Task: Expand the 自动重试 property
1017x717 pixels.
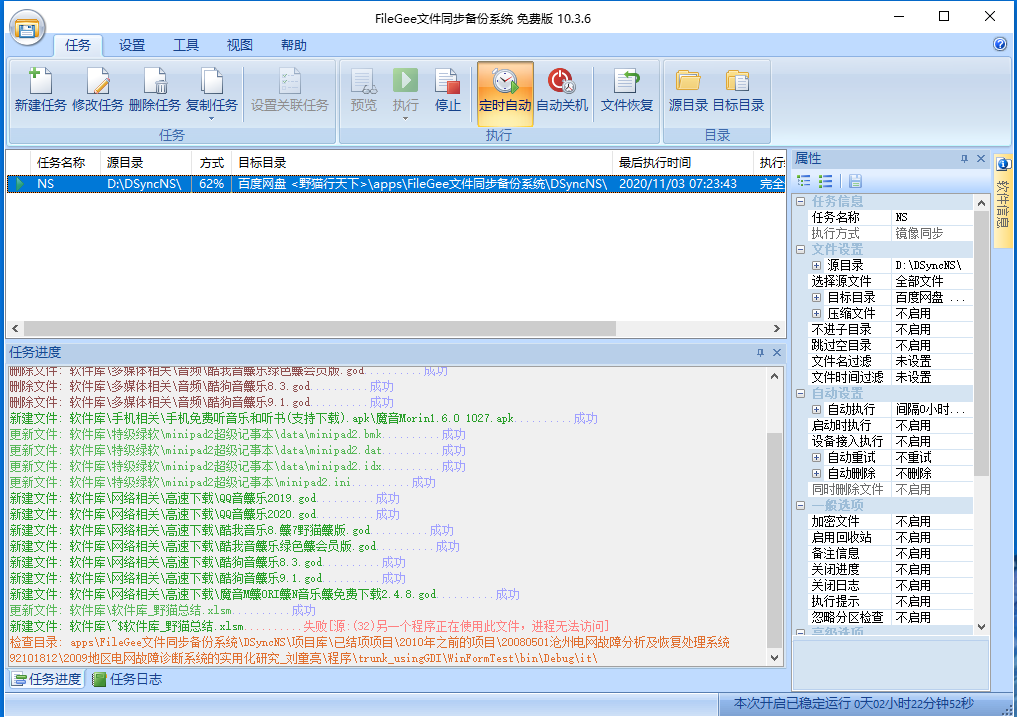Action: [x=817, y=457]
